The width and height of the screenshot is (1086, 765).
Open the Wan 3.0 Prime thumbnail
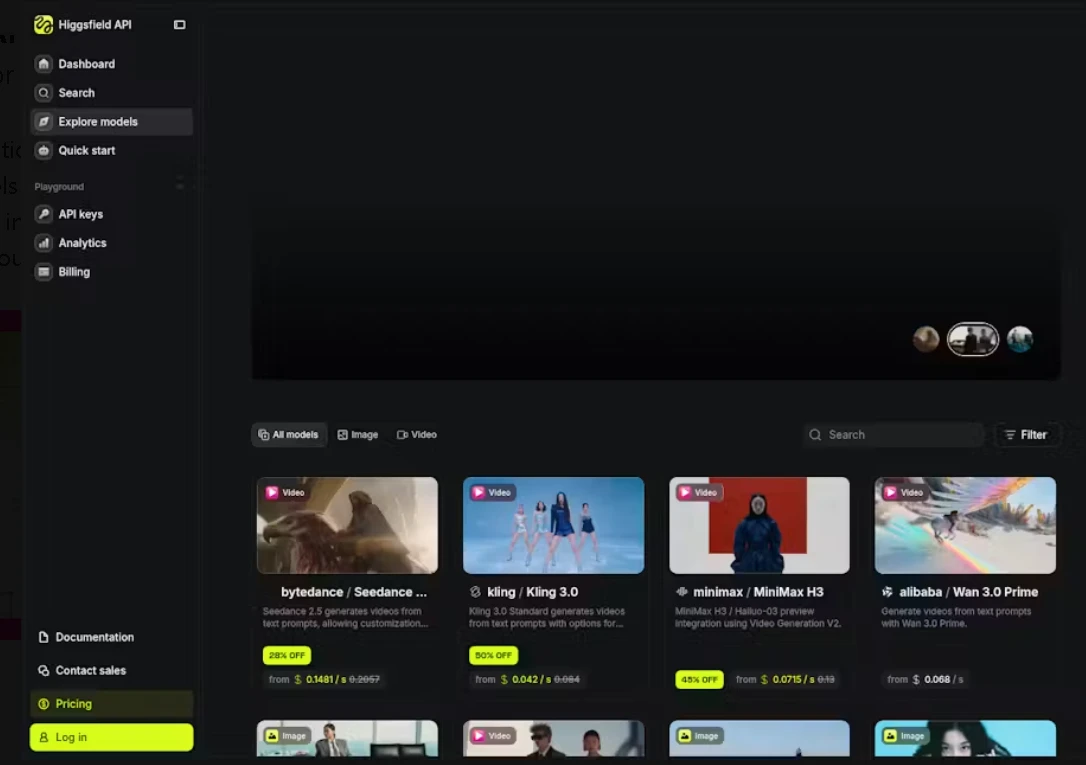coord(965,525)
